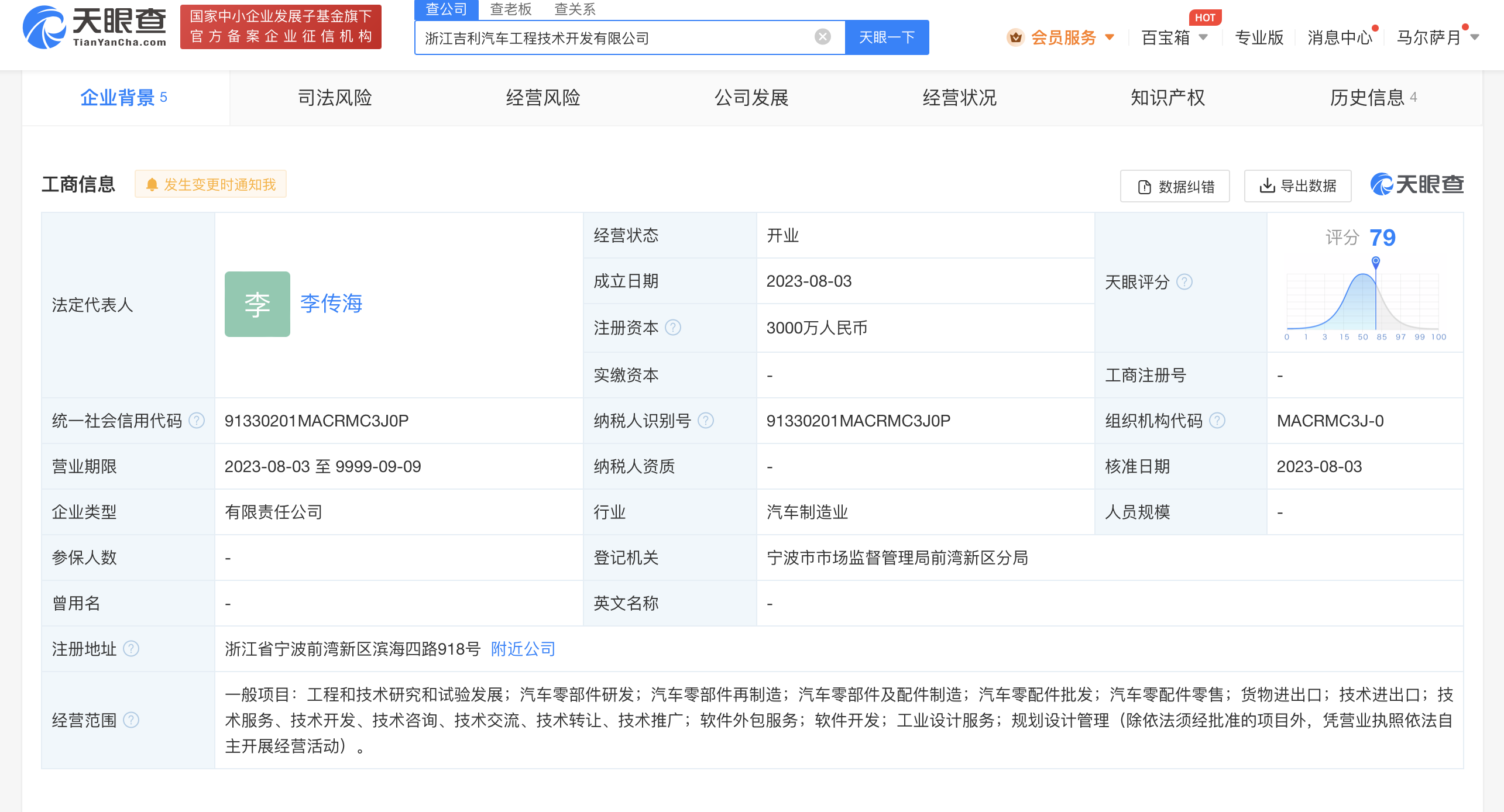This screenshot has height=812, width=1504.
Task: Clear the search box with the X icon
Action: tap(822, 37)
